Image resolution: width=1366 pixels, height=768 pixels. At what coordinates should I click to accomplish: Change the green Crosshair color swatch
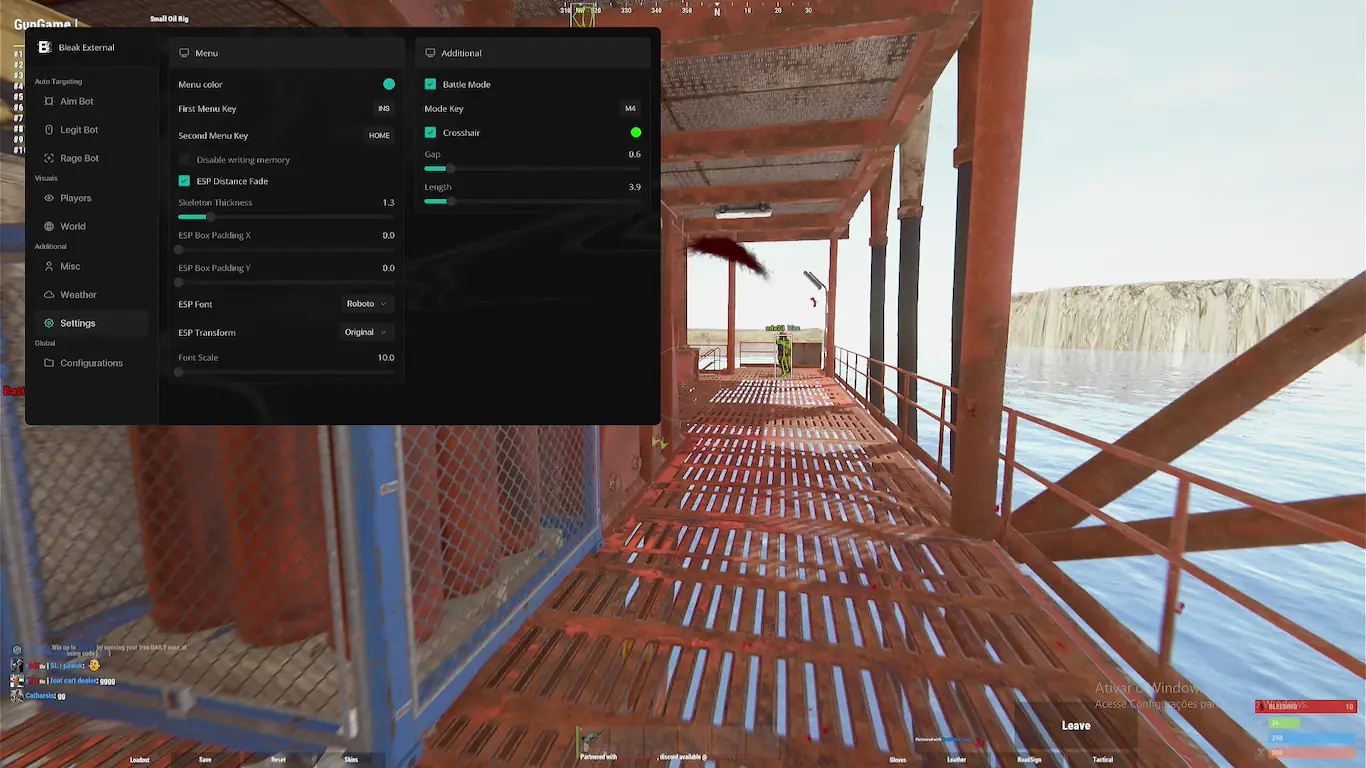click(636, 132)
